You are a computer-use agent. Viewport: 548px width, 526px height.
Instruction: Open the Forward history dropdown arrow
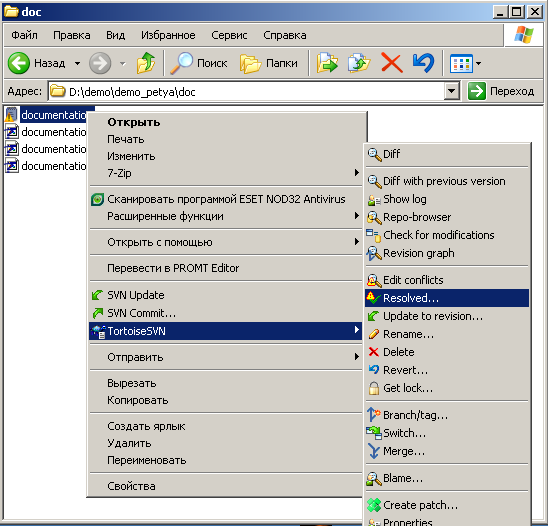[123, 64]
